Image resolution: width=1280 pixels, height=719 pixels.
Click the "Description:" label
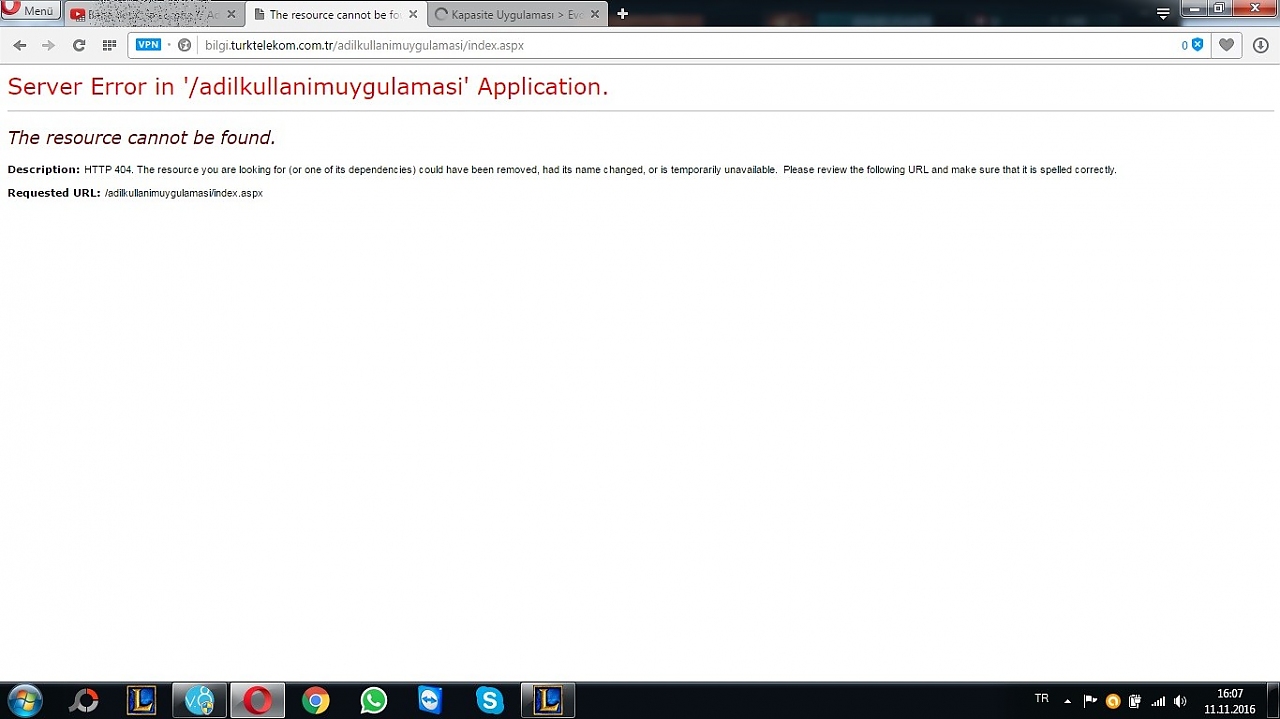(44, 170)
